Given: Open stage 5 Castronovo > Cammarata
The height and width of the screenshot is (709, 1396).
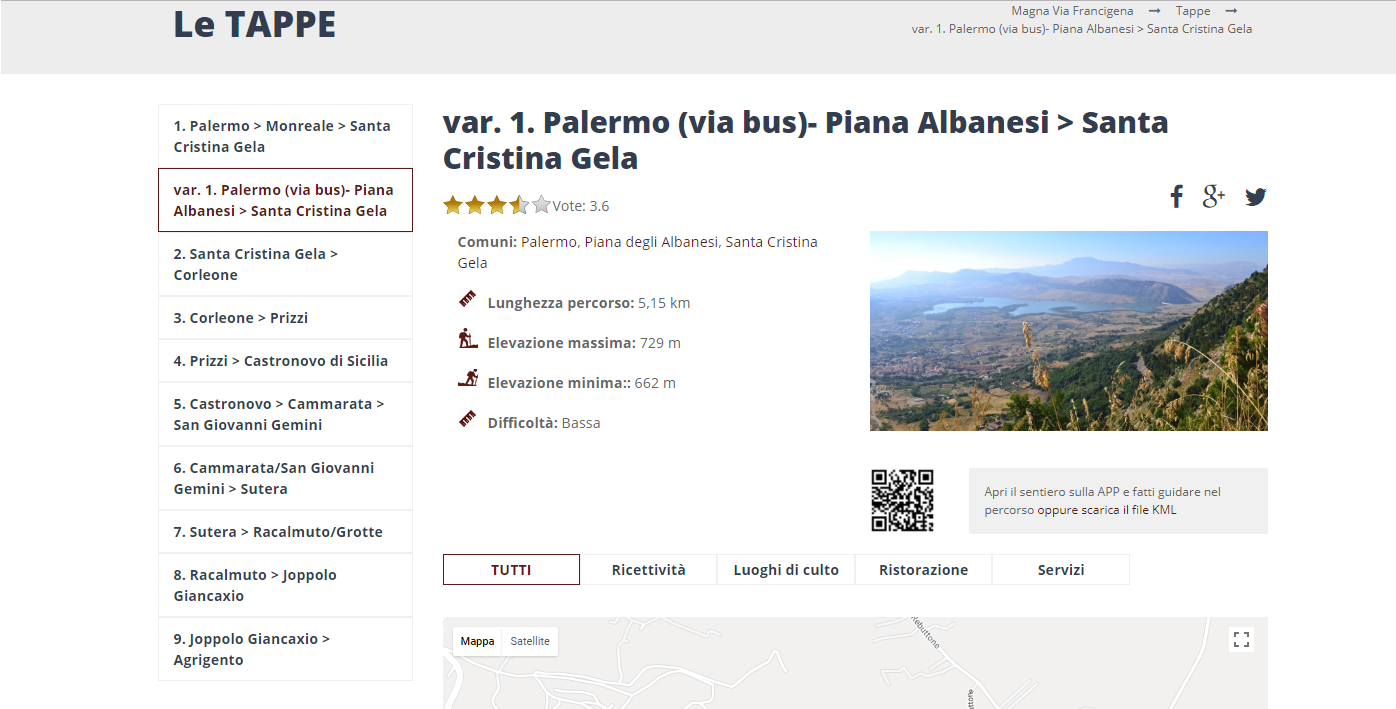Looking at the screenshot, I should pyautogui.click(x=285, y=414).
